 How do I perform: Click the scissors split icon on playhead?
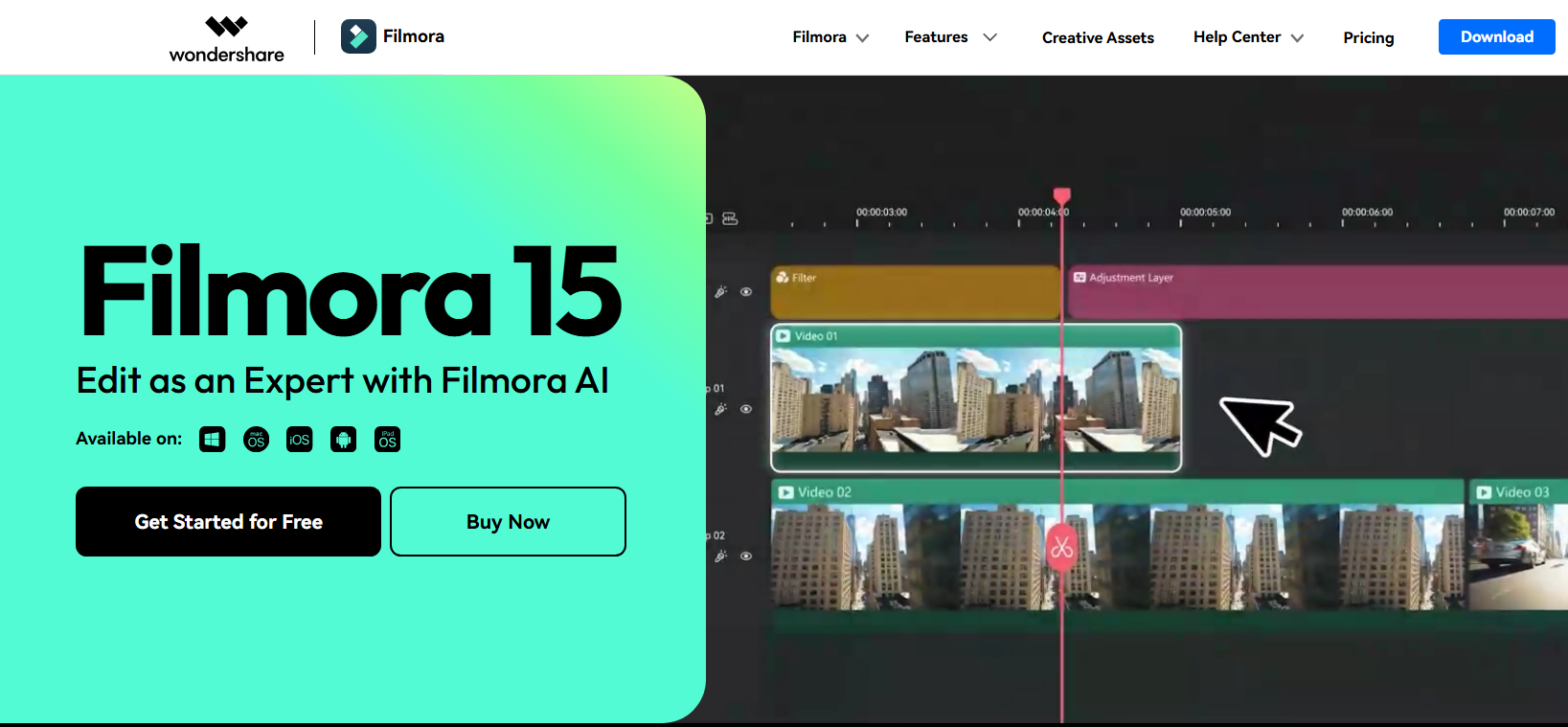pos(1061,548)
